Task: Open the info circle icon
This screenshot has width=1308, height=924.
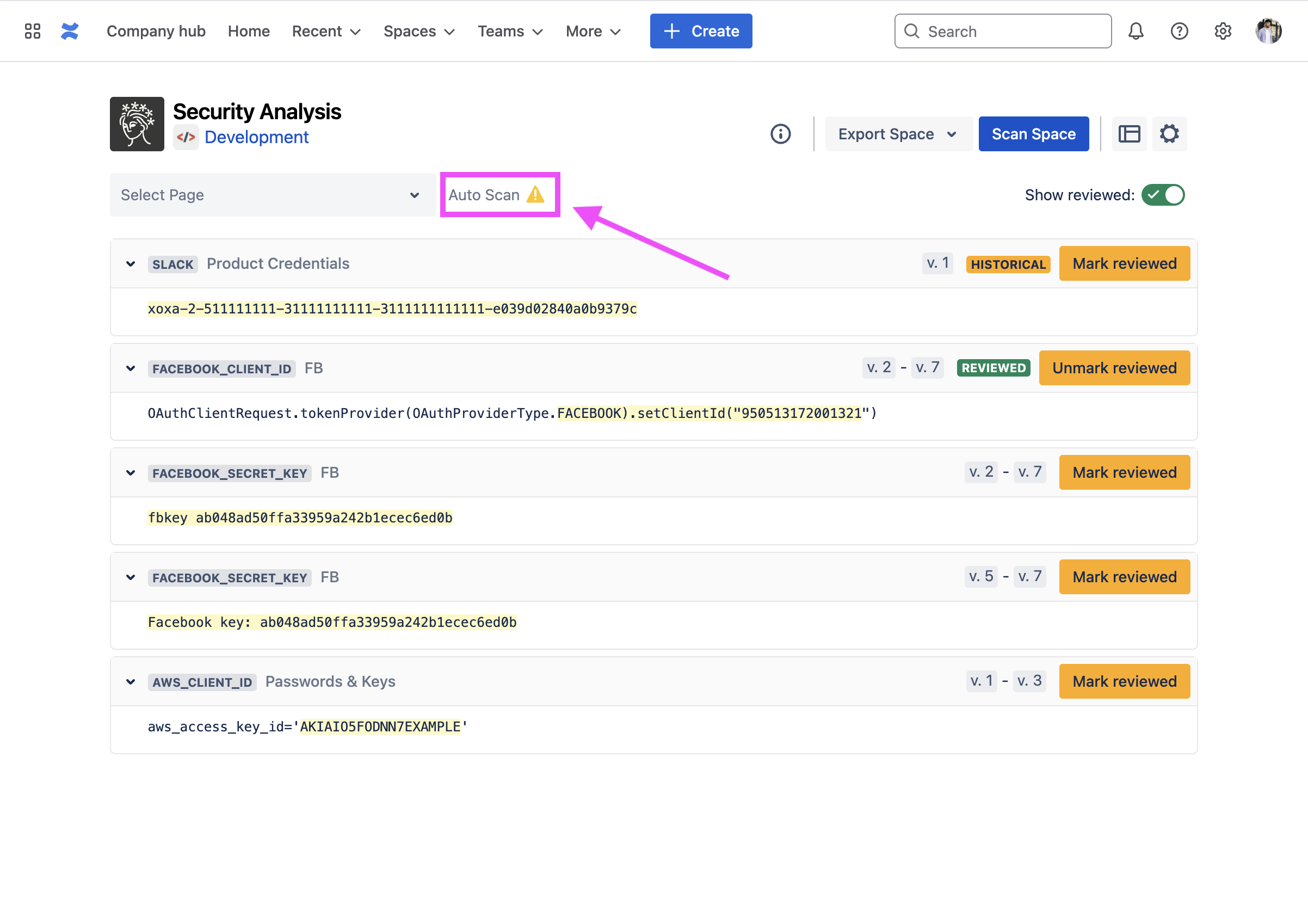Action: pos(780,134)
